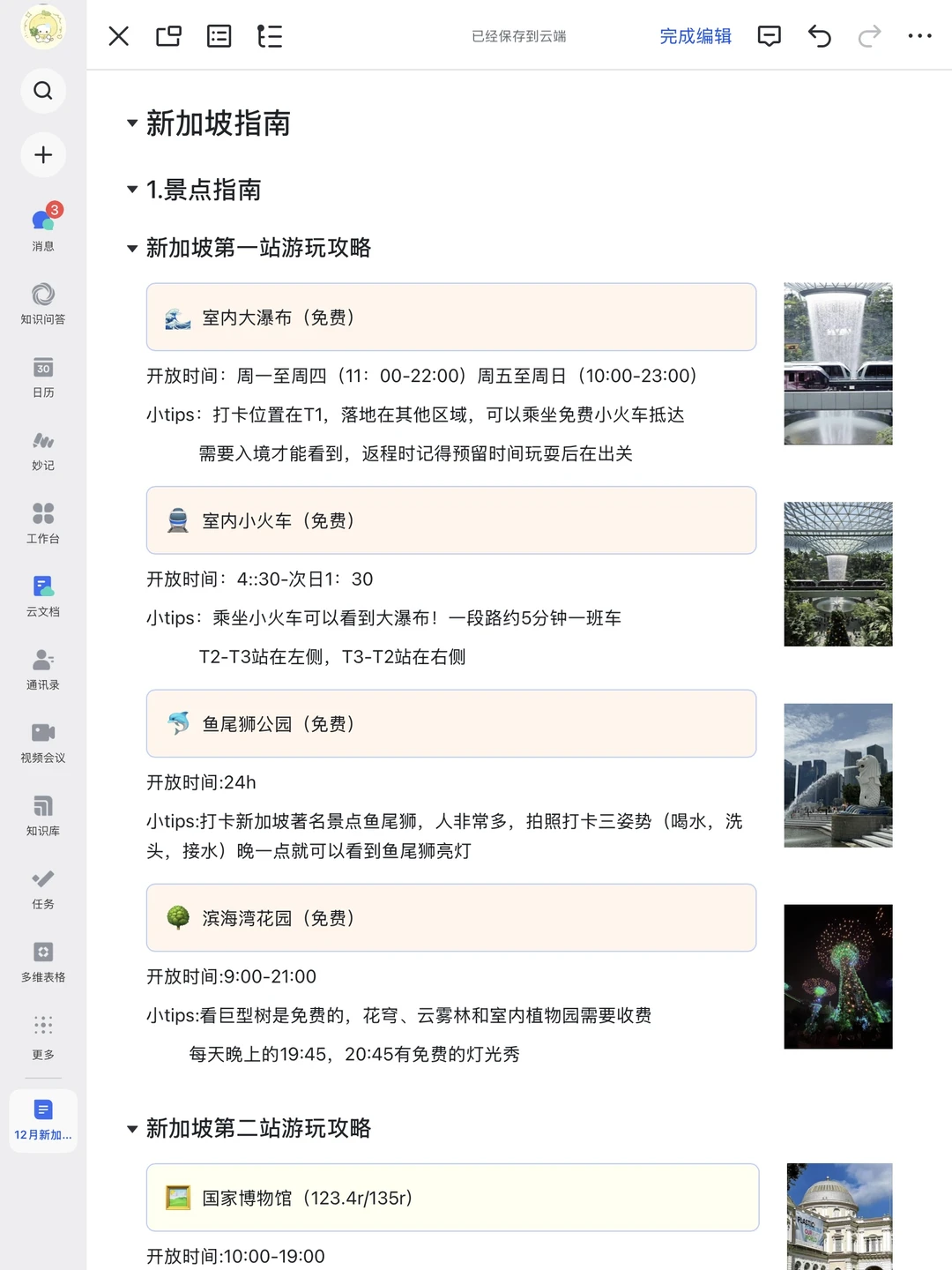Screen dimensions: 952x1270
Task: Click the undo arrow in the toolbar
Action: click(818, 36)
